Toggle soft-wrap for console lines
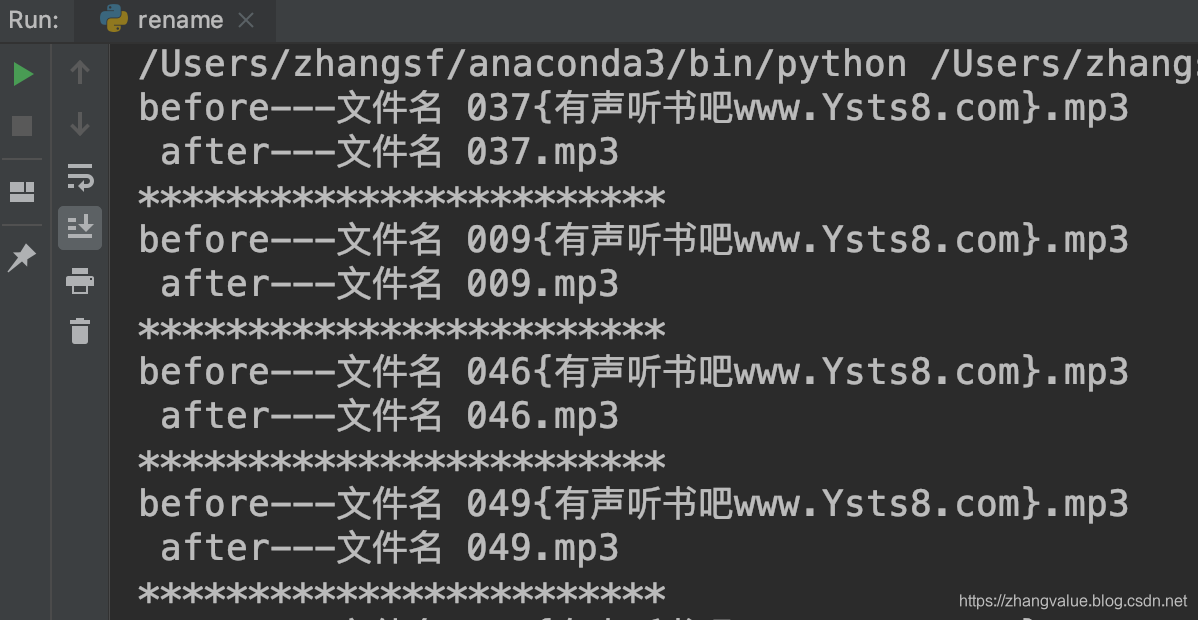The image size is (1198, 620). coord(80,179)
